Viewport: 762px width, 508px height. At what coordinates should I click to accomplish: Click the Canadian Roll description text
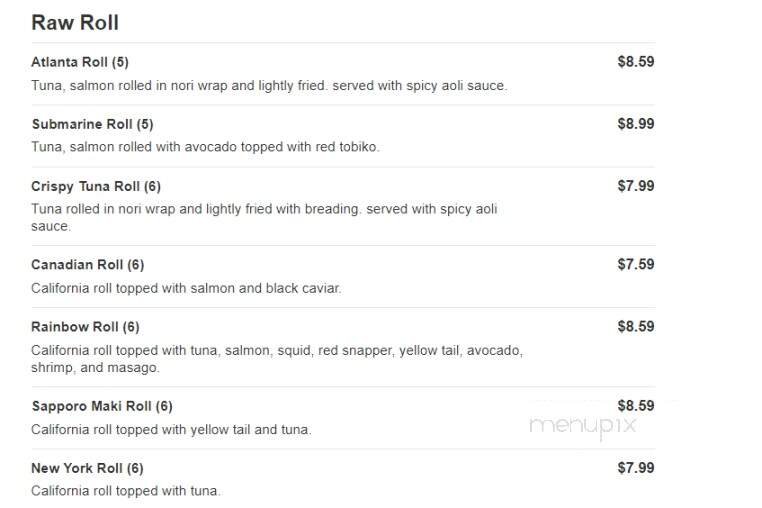tap(186, 289)
